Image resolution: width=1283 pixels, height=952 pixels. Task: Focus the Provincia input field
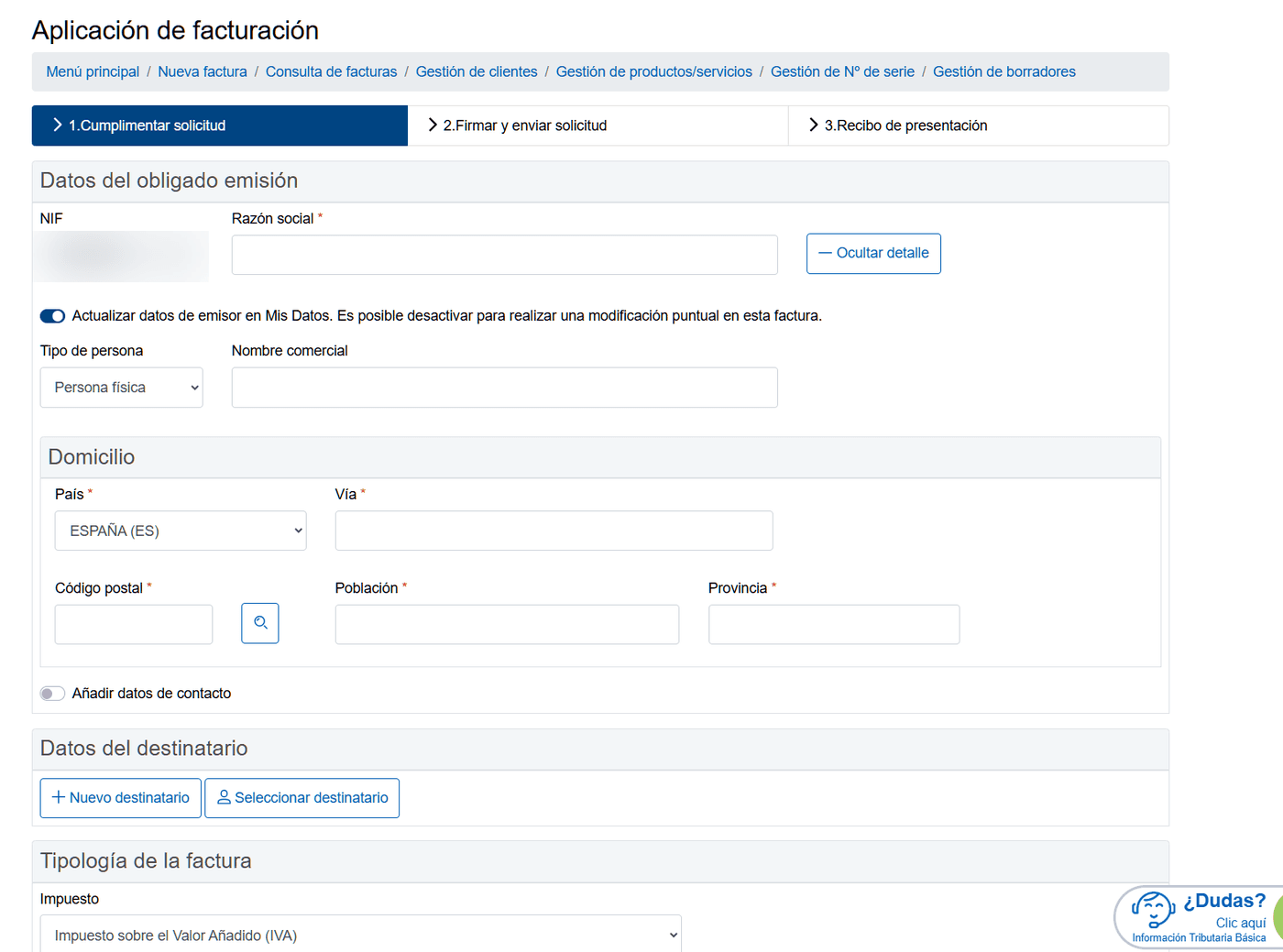[834, 624]
